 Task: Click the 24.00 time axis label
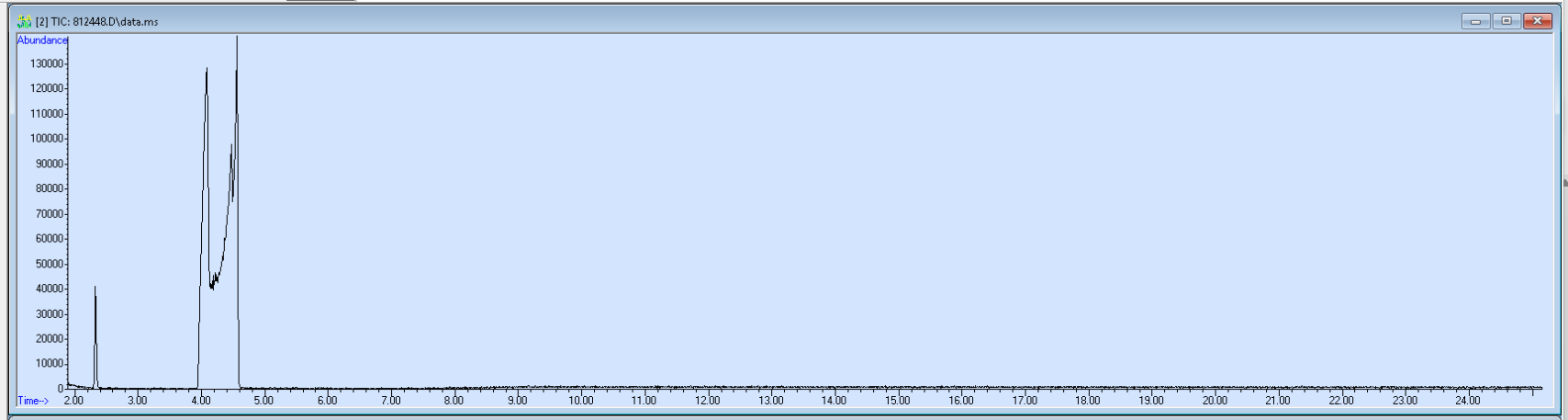(1468, 401)
